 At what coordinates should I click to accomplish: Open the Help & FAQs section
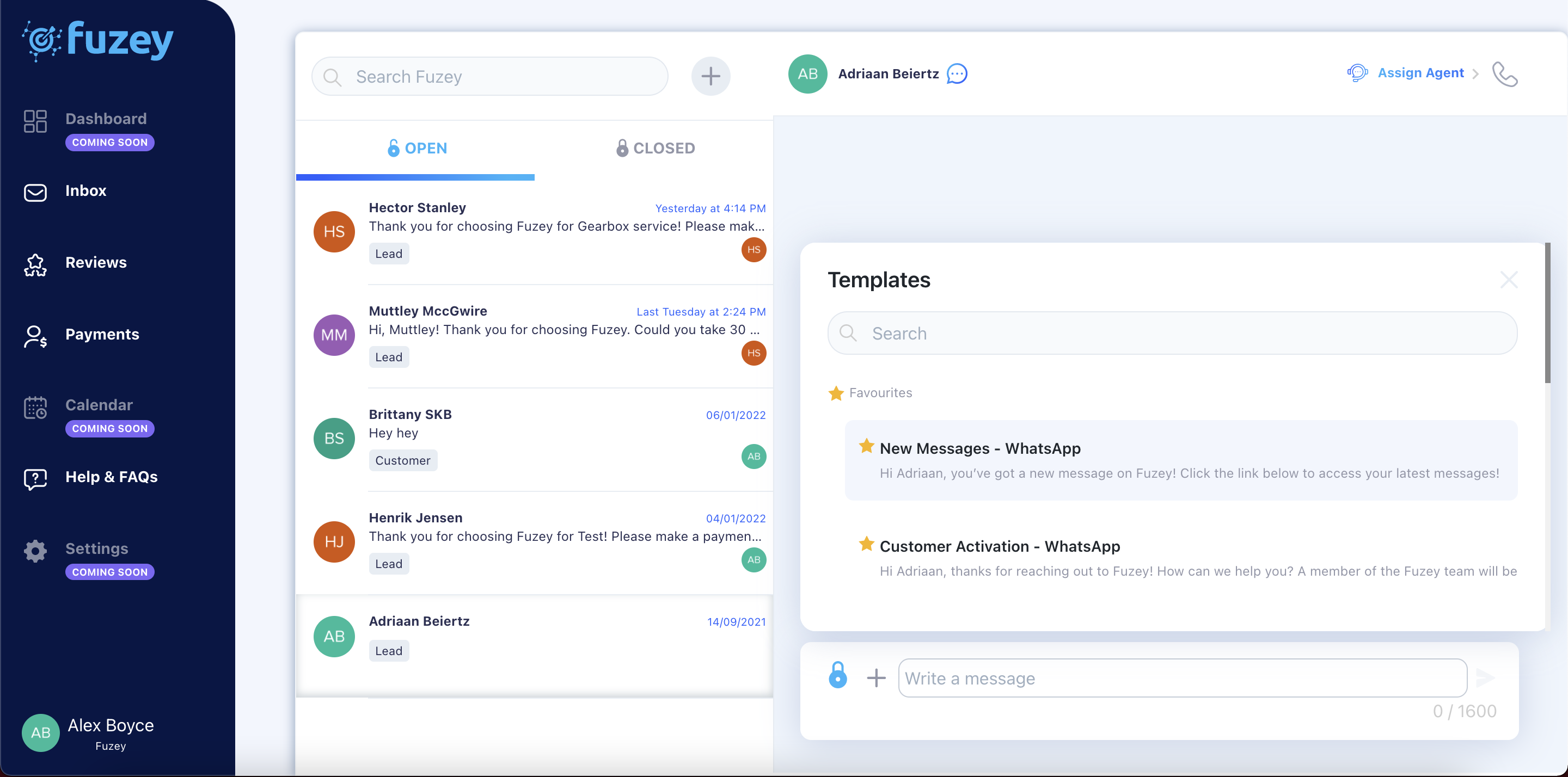112,477
